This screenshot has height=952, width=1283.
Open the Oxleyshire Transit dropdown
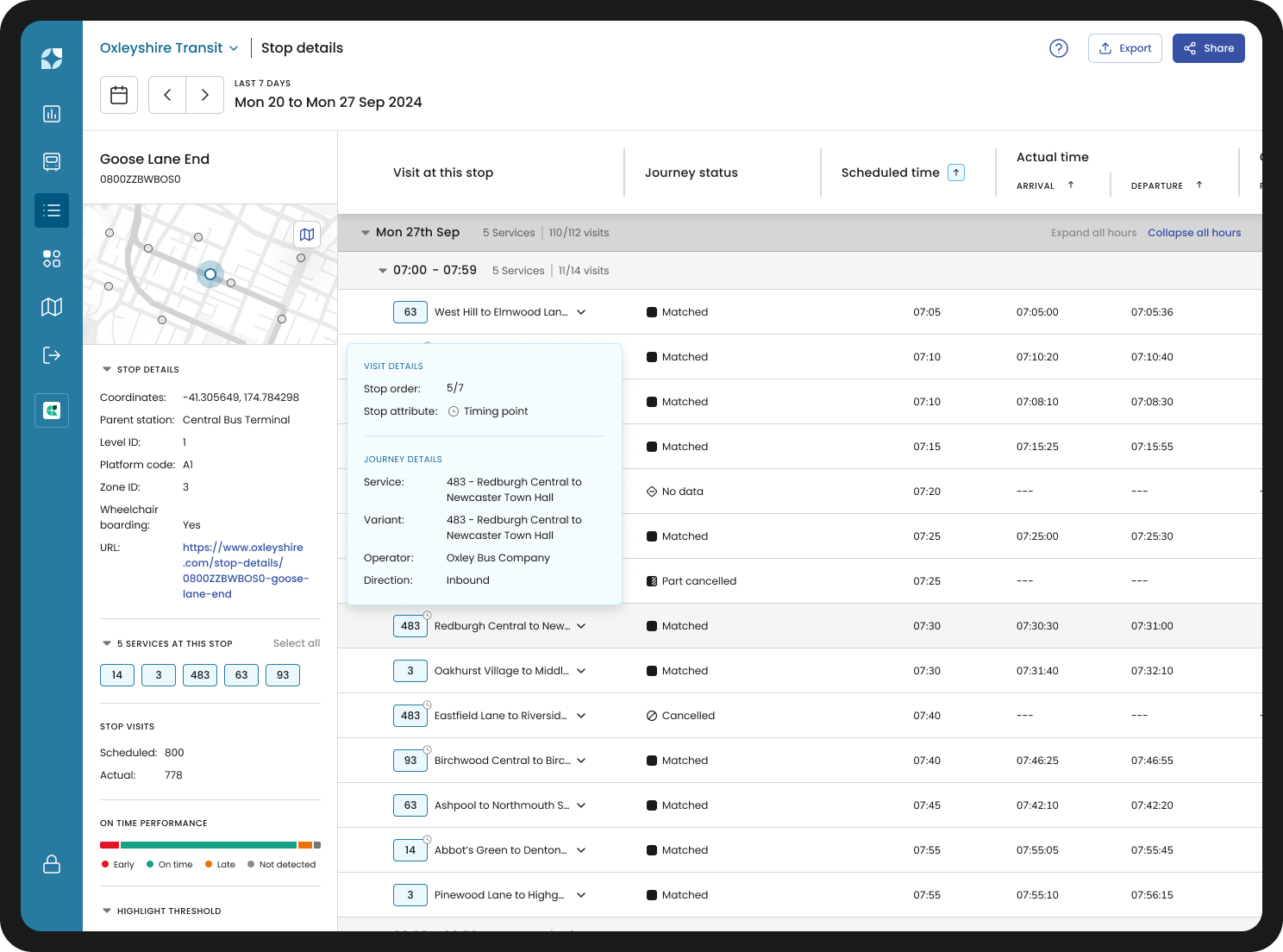click(169, 48)
